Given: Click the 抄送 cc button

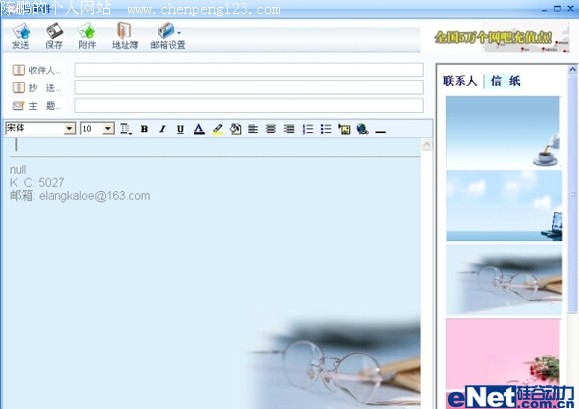Looking at the screenshot, I should coord(37,87).
